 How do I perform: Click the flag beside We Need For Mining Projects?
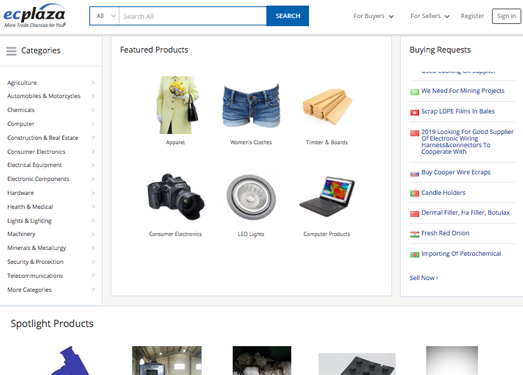414,92
